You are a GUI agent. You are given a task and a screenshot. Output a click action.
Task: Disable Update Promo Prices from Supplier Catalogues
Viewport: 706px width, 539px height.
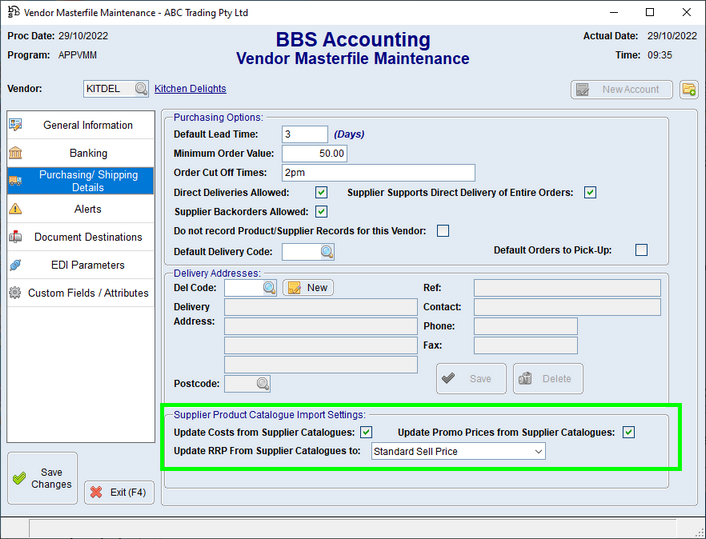[x=628, y=432]
